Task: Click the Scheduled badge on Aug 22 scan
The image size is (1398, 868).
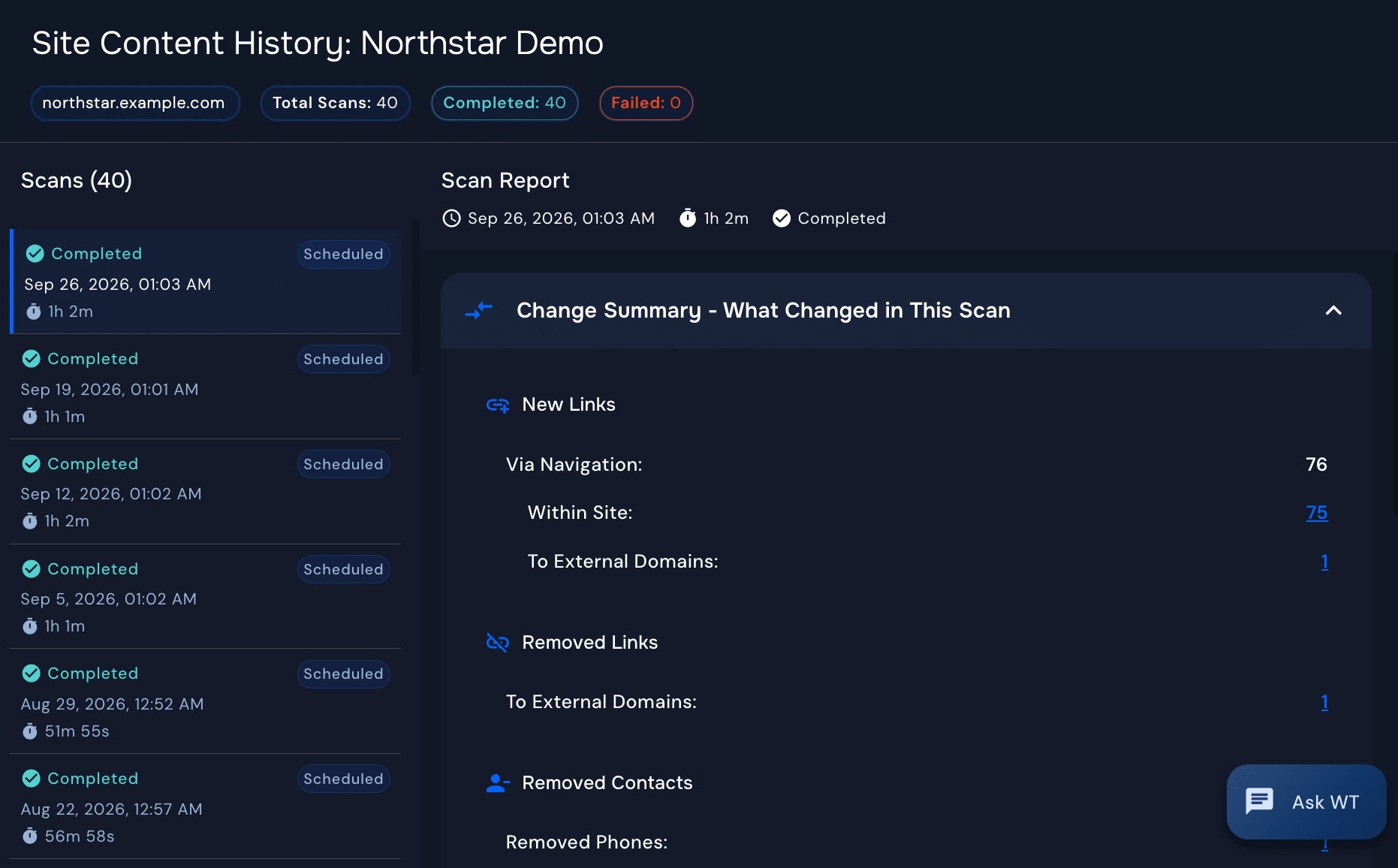Action: (x=343, y=779)
